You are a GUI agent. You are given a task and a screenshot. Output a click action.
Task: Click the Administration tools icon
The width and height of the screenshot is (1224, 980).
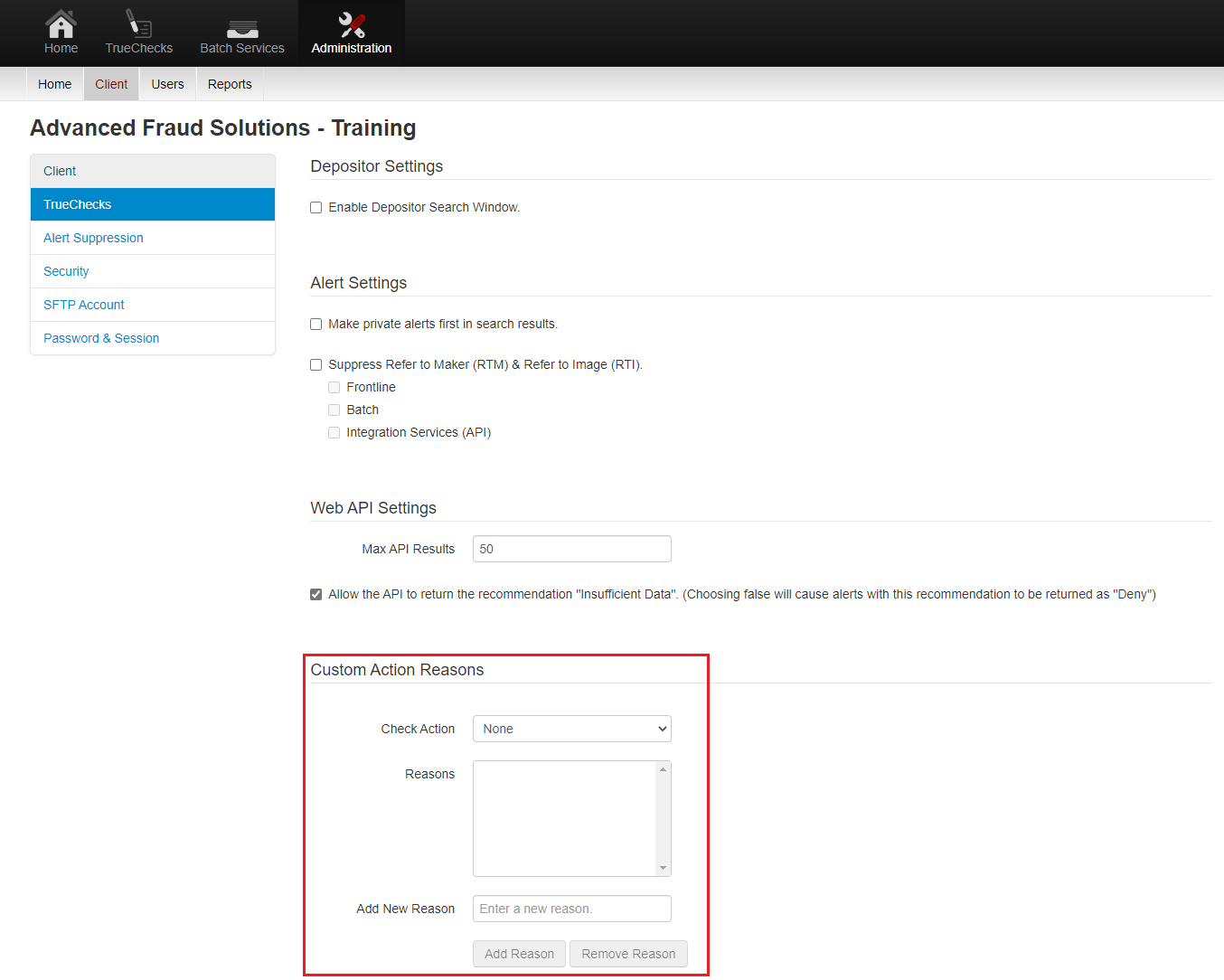pyautogui.click(x=352, y=25)
